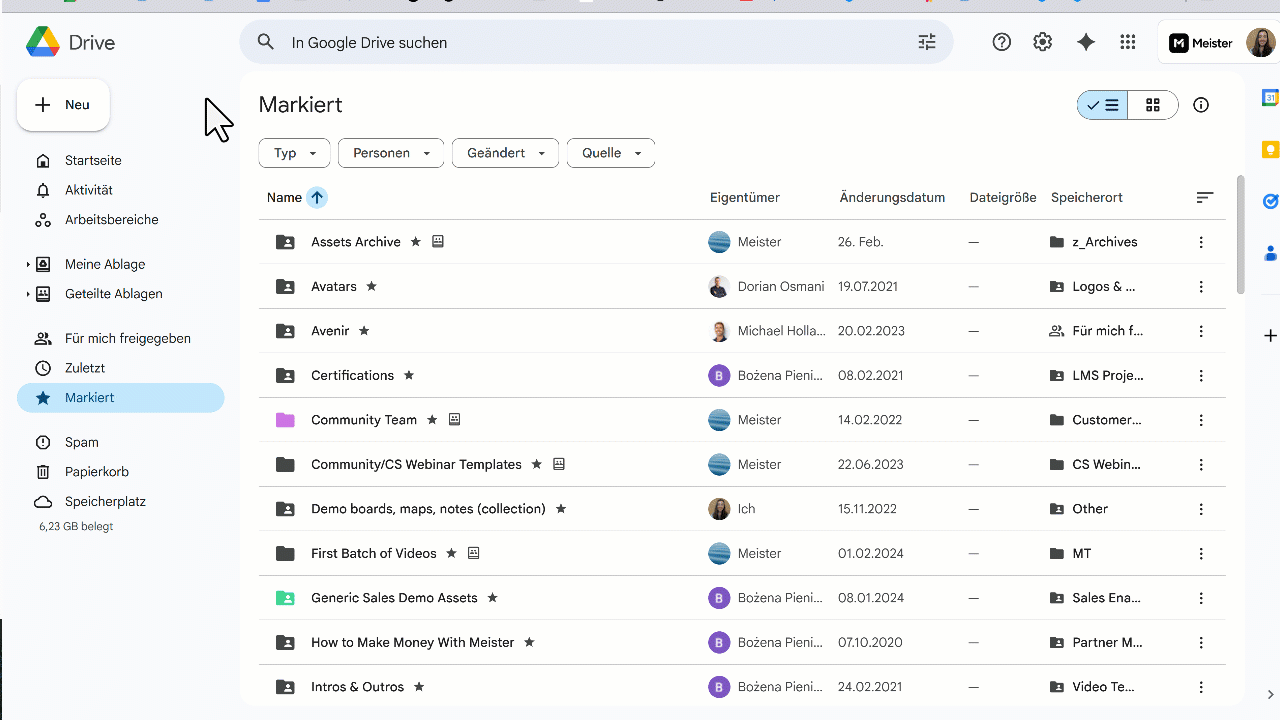Open more actions for Assets Archive
Viewport: 1280px width, 720px height.
pos(1201,242)
